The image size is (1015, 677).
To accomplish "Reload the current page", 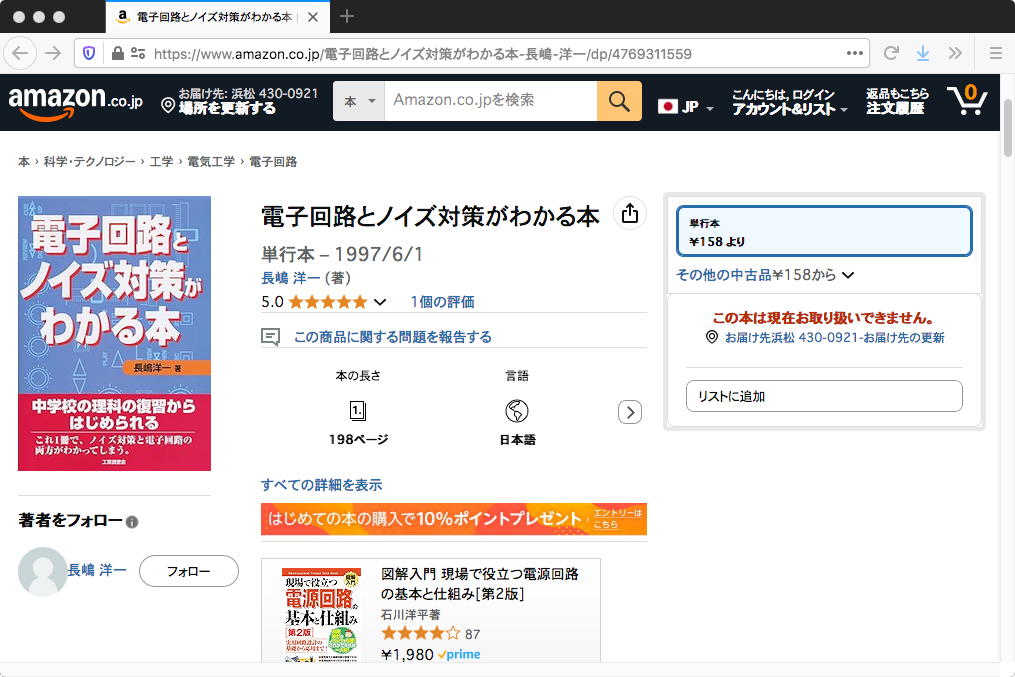I will 891,53.
